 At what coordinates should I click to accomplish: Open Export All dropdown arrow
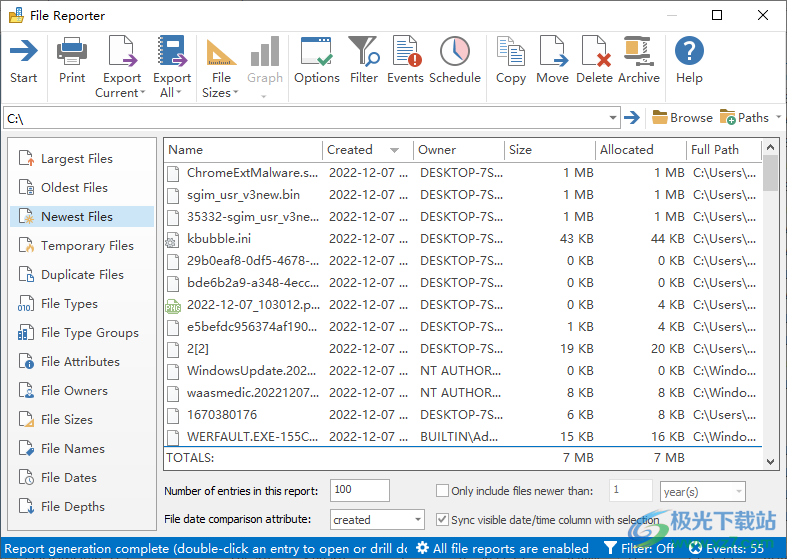pos(178,92)
